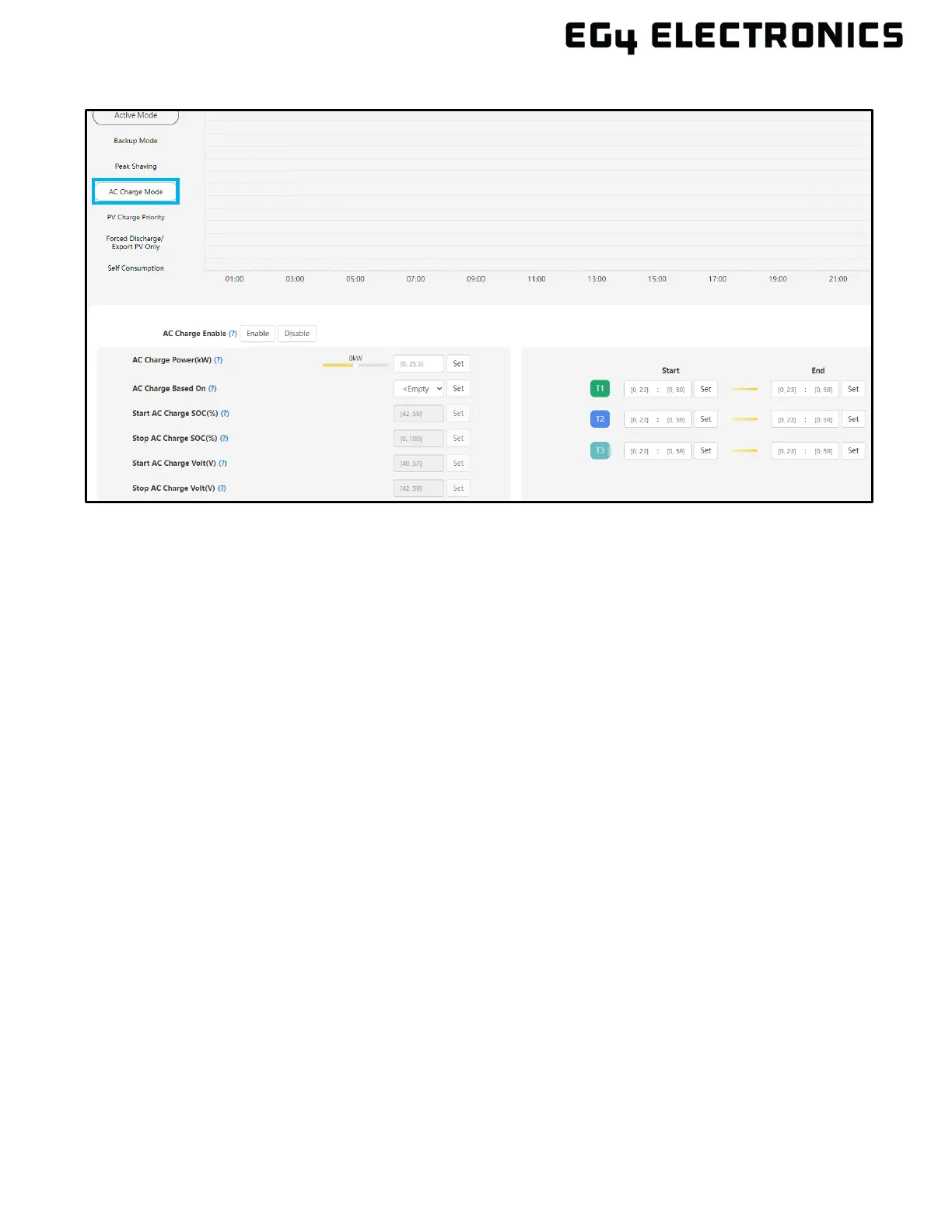Click the teal T3 time slot badge
The width and height of the screenshot is (952, 1232).
pyautogui.click(x=600, y=450)
